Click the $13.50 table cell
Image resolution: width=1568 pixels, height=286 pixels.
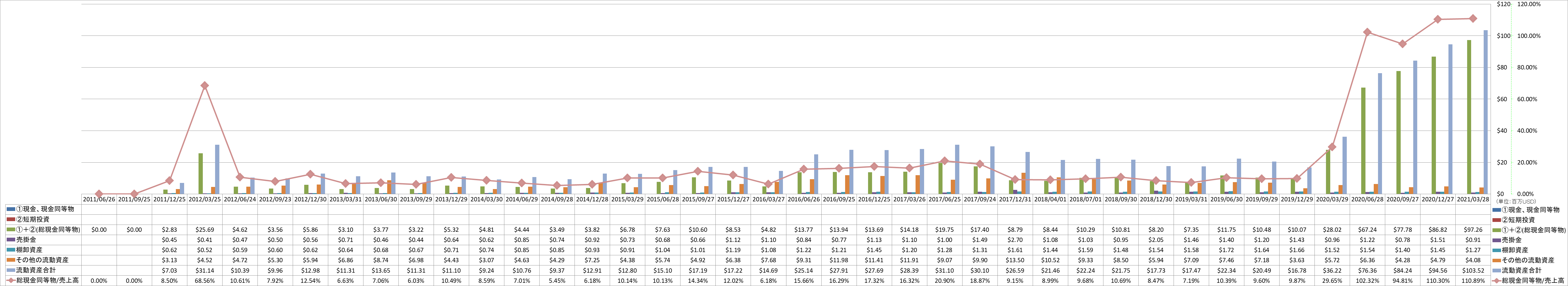click(x=1015, y=260)
